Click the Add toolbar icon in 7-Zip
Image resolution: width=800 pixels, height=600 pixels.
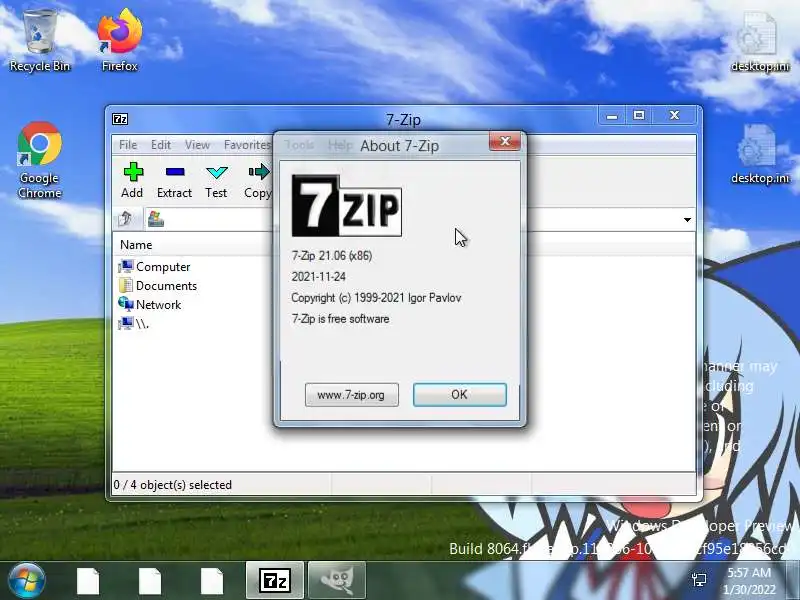[133, 172]
